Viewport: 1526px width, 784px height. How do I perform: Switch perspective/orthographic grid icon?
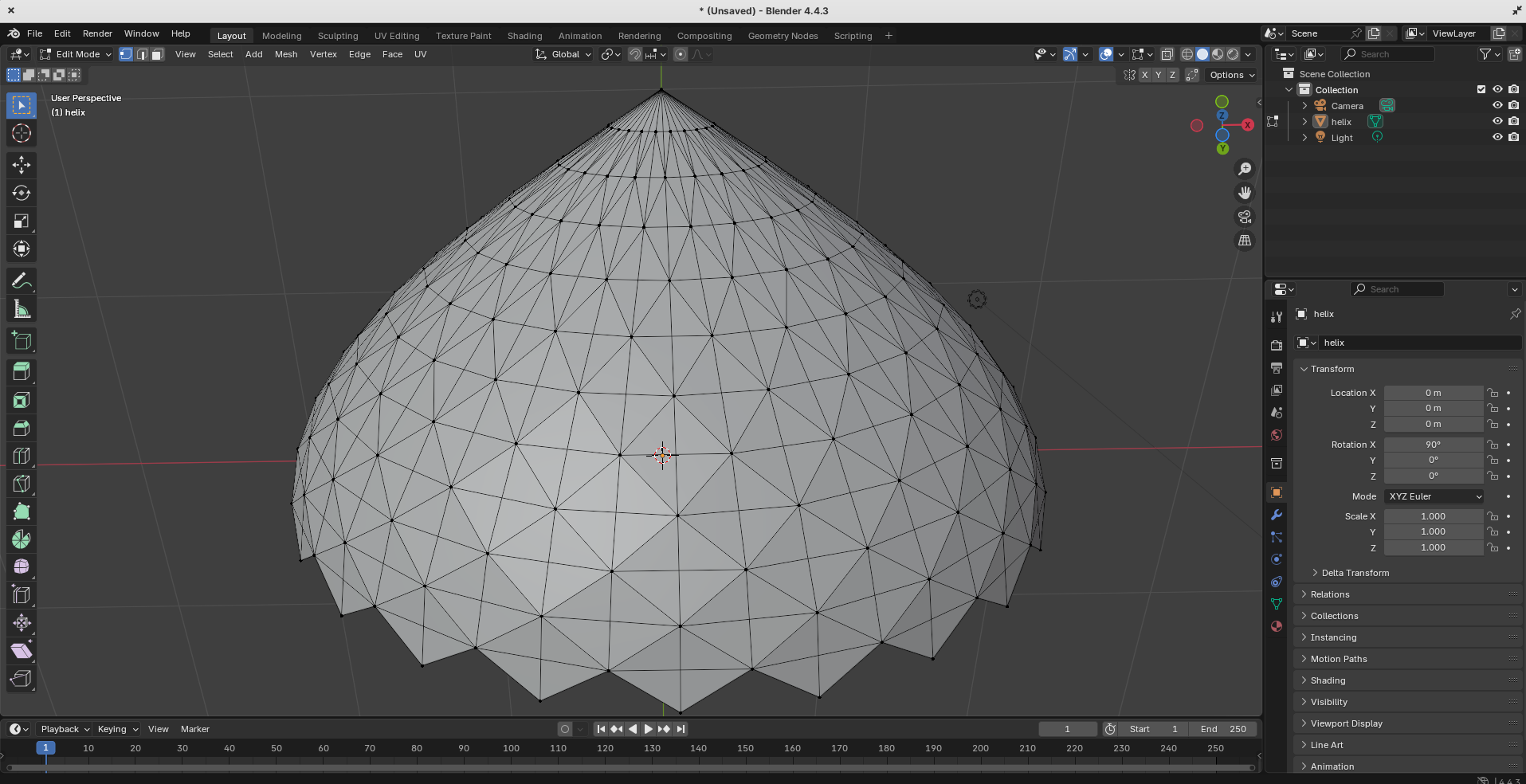1245,241
